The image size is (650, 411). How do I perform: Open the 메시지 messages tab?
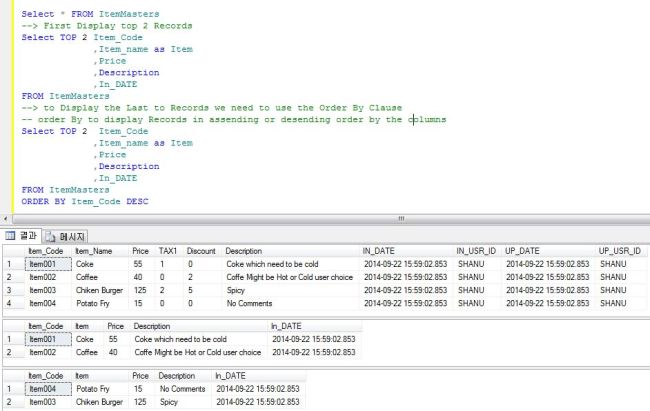65,236
